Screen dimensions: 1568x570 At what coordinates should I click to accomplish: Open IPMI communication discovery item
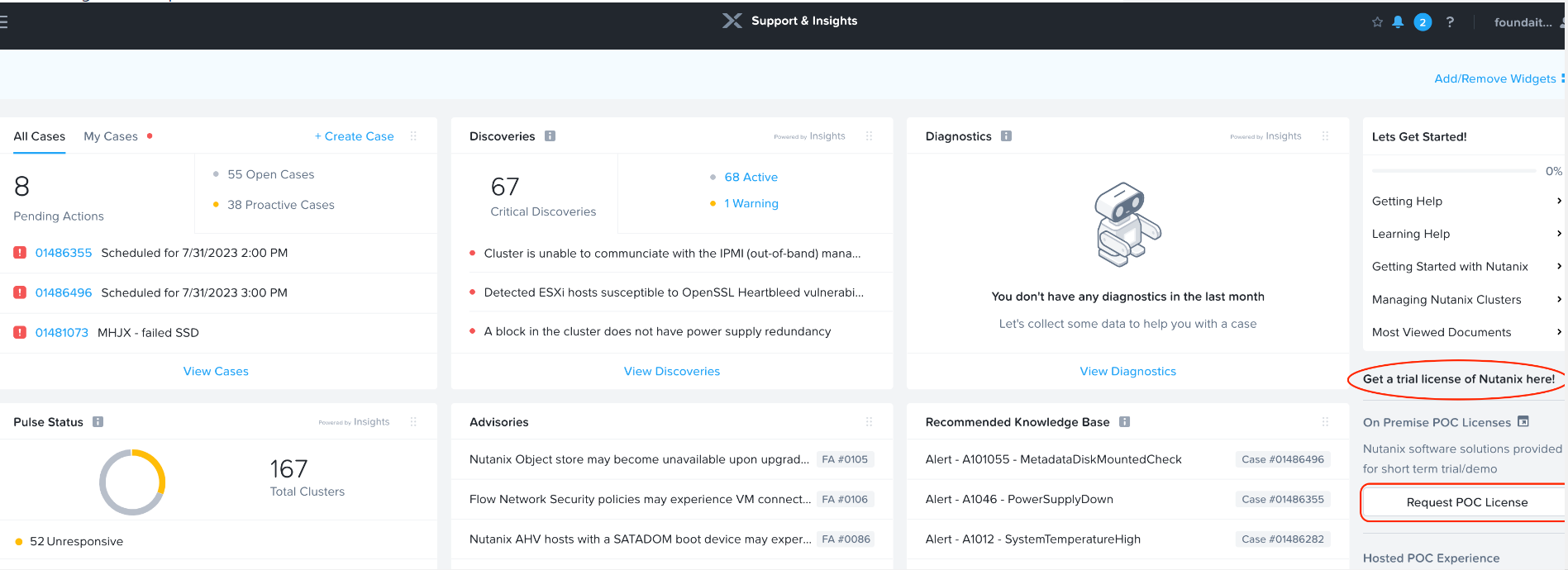pyautogui.click(x=672, y=254)
